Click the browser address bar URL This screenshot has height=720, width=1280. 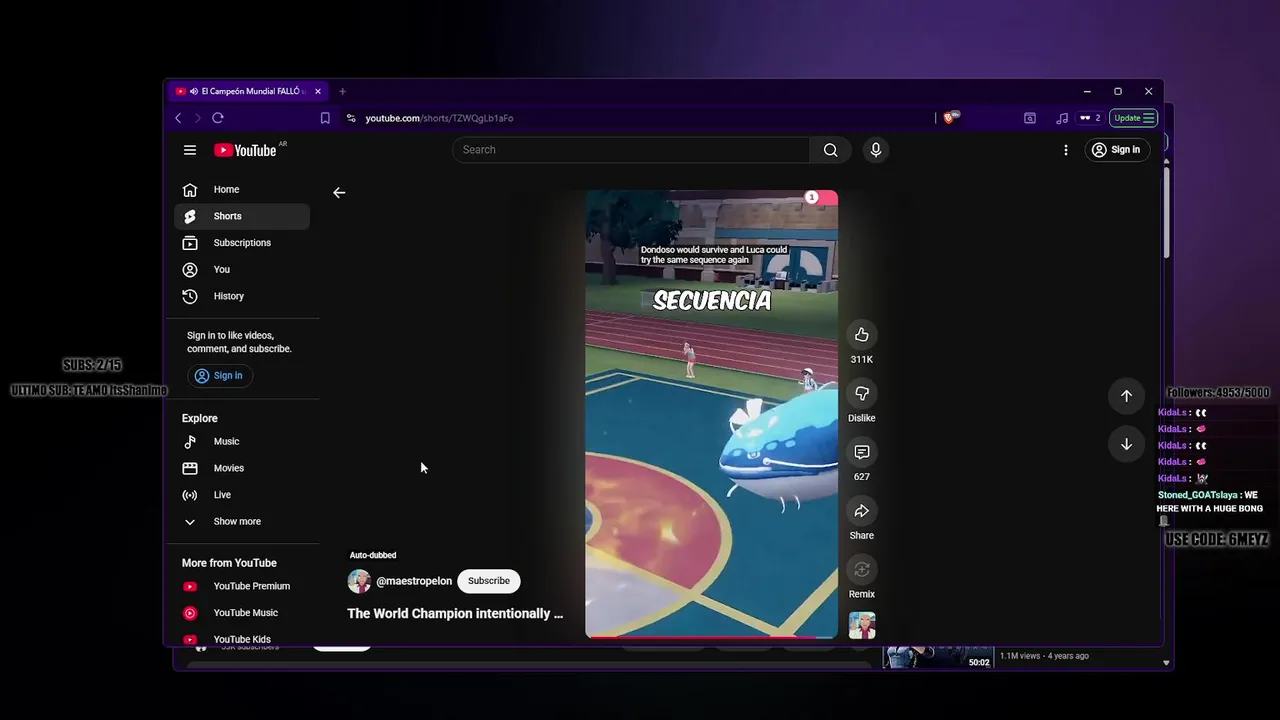(x=439, y=118)
